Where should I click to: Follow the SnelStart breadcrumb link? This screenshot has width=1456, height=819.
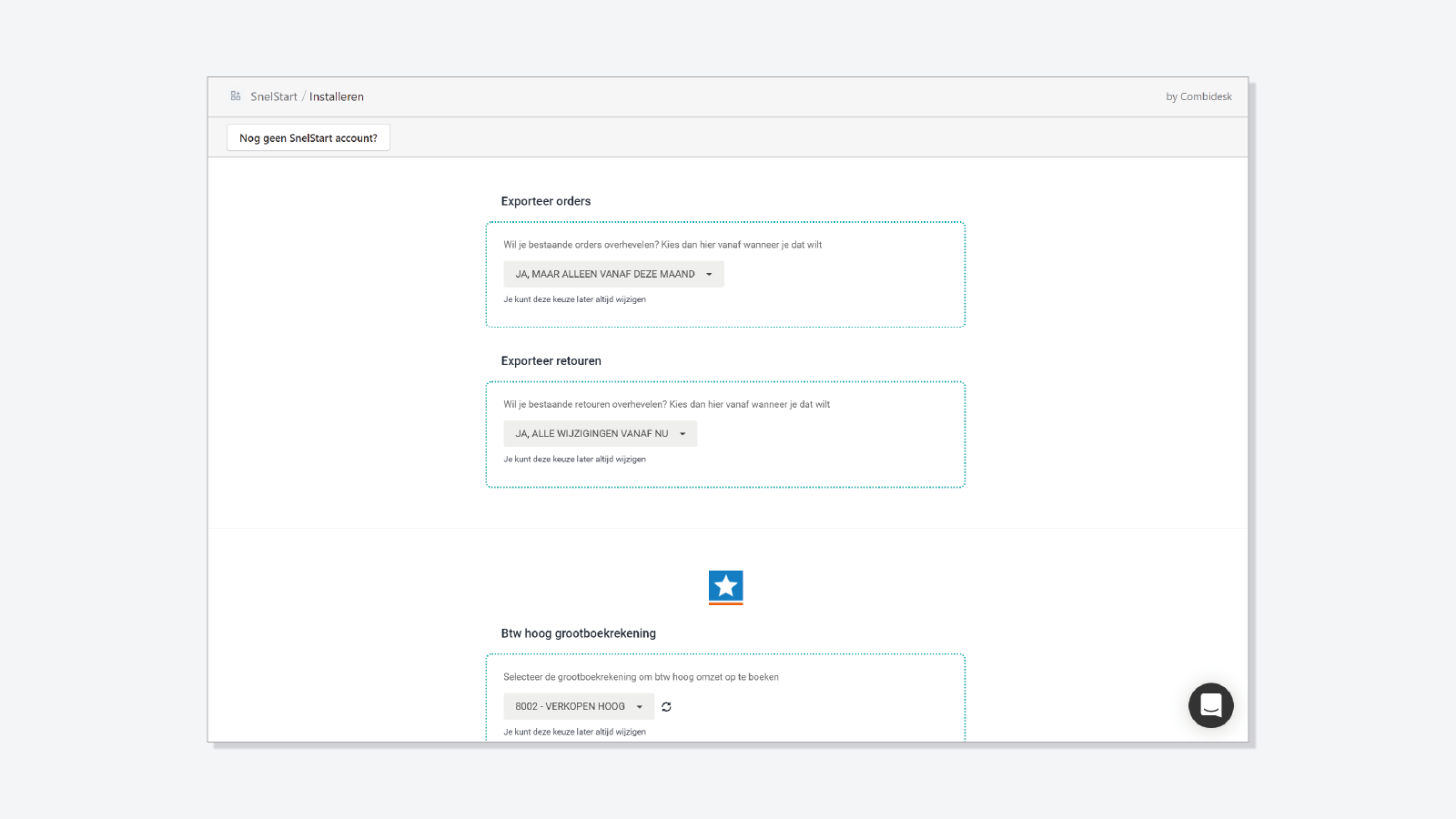(x=274, y=96)
